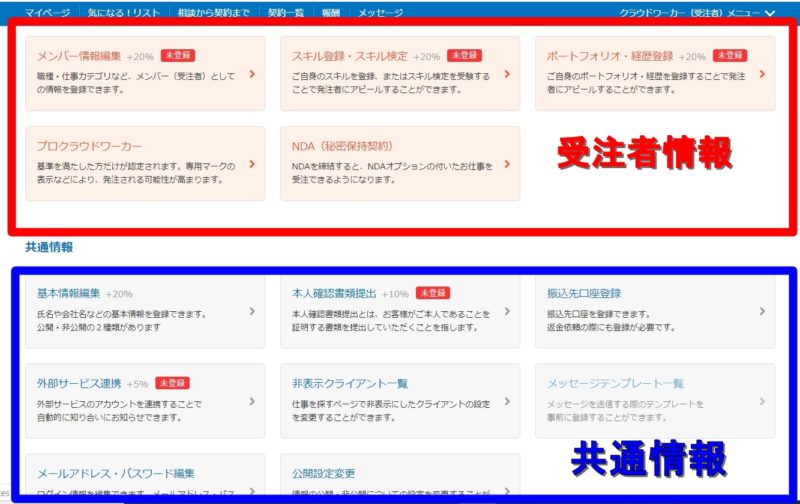Click chevron on 非表示クライアント一覧 card

(x=507, y=401)
